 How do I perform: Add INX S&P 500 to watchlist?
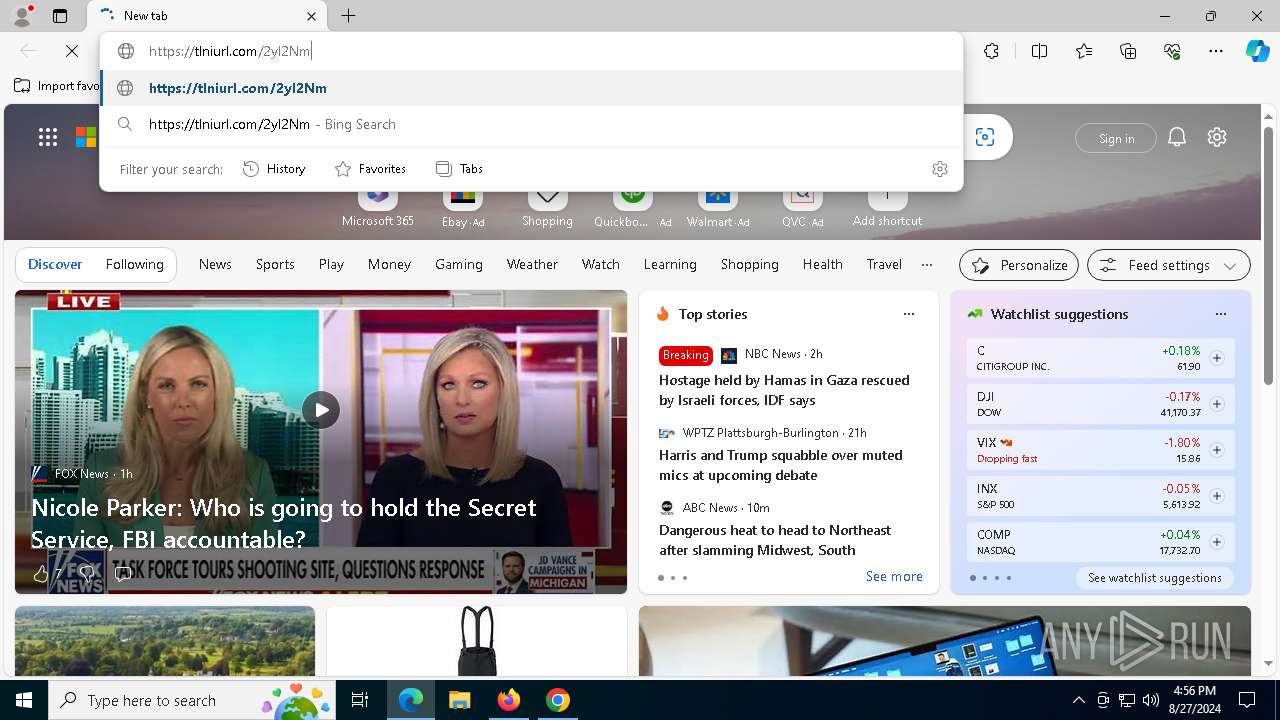coord(1216,496)
